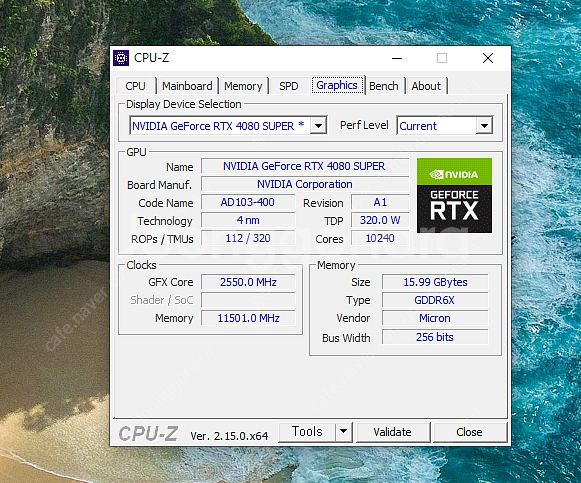The image size is (581, 483).
Task: Switch to the CPU tab
Action: click(x=135, y=86)
